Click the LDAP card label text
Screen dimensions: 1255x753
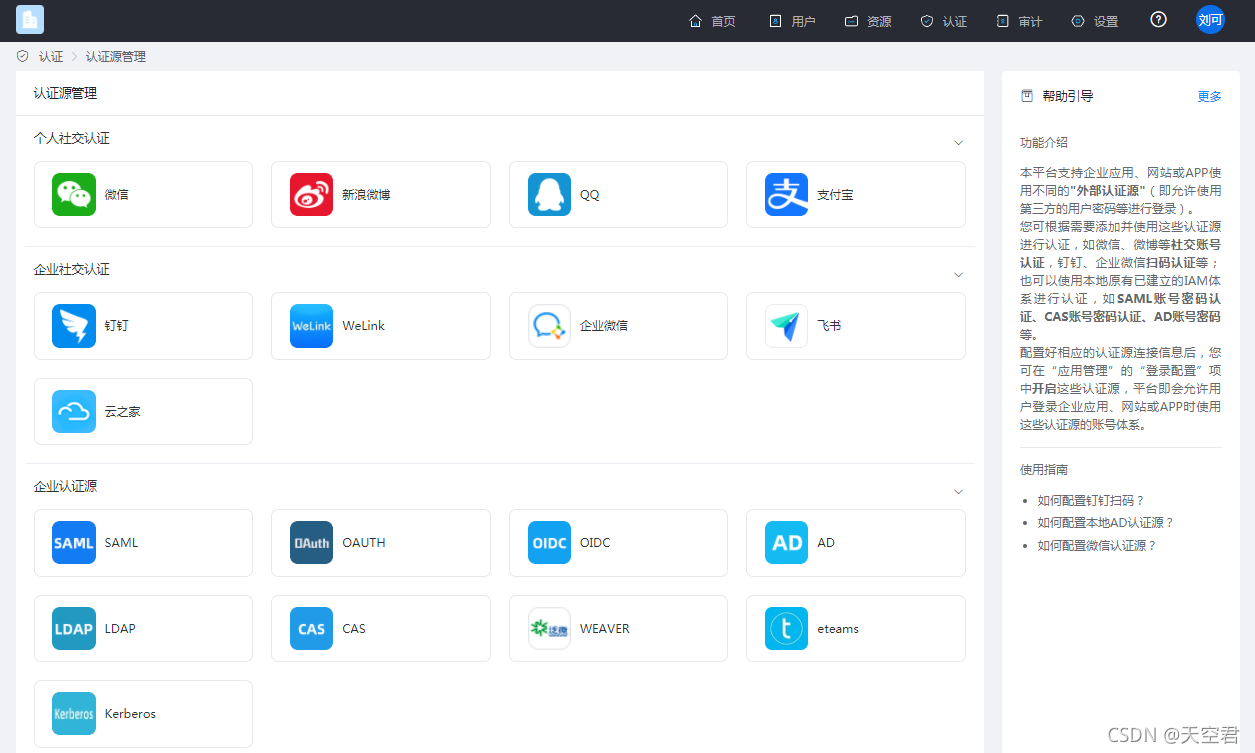coord(120,629)
